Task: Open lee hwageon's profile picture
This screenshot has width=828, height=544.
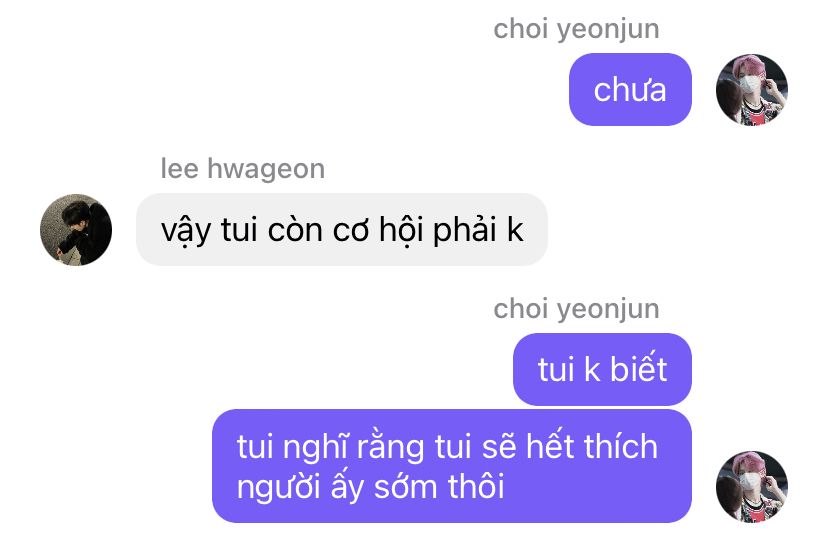Action: (76, 230)
